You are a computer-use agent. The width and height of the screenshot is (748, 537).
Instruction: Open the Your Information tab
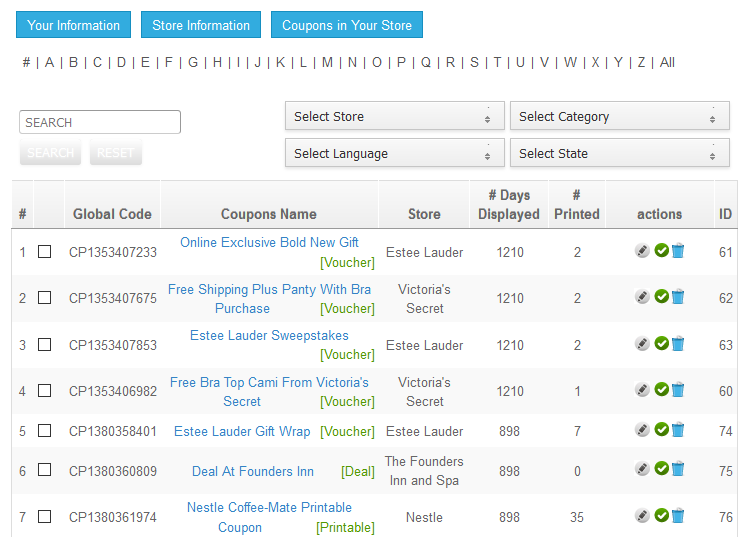point(73,25)
